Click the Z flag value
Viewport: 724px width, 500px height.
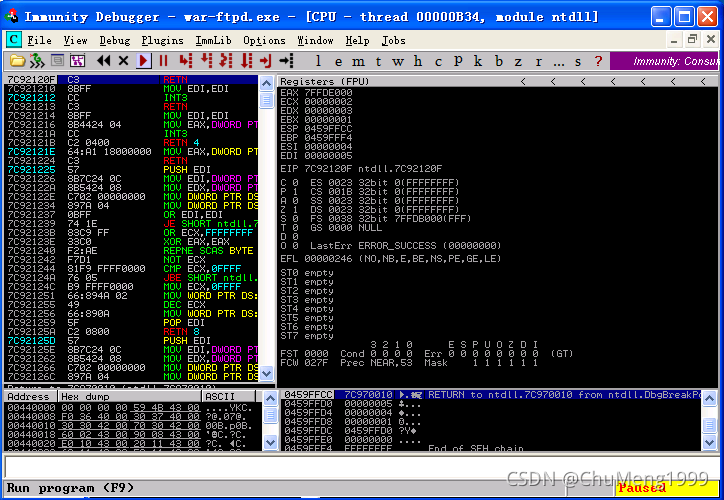click(x=296, y=210)
